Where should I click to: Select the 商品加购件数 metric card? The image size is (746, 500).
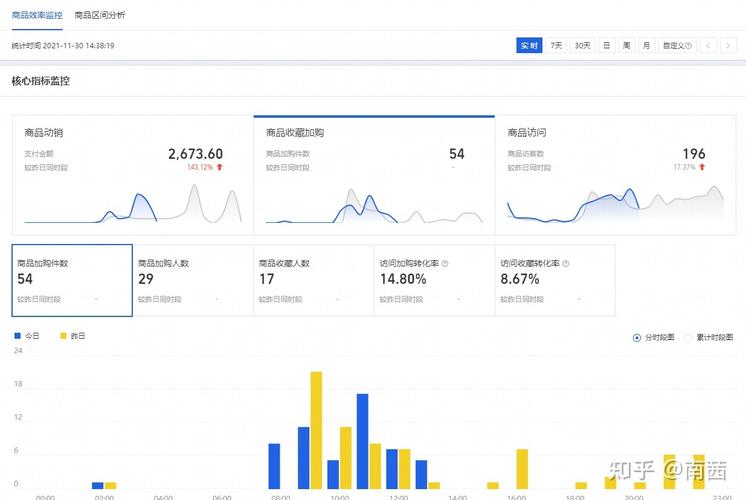pos(72,280)
